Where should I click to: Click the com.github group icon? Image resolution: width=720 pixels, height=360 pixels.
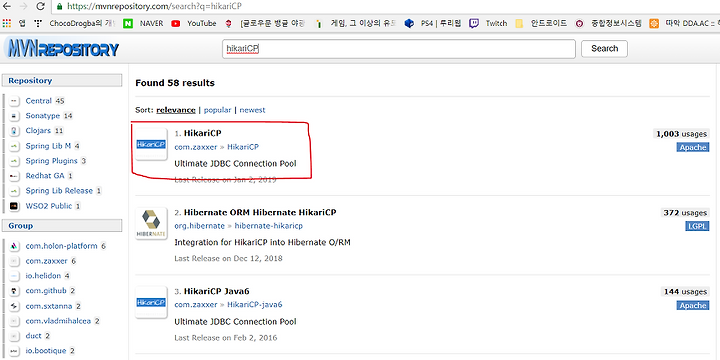(x=14, y=291)
